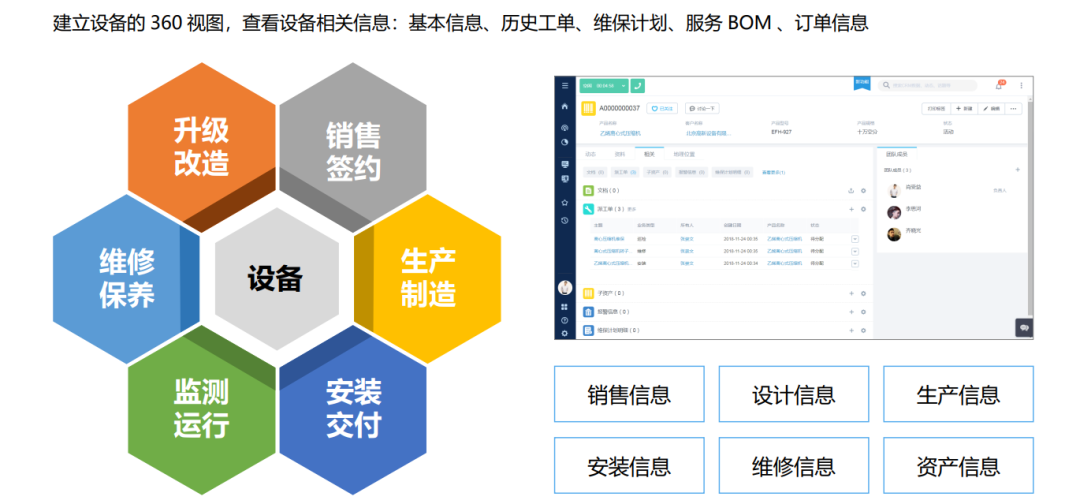Open the star favorites icon in sidebar
1080x504 pixels.
click(565, 202)
